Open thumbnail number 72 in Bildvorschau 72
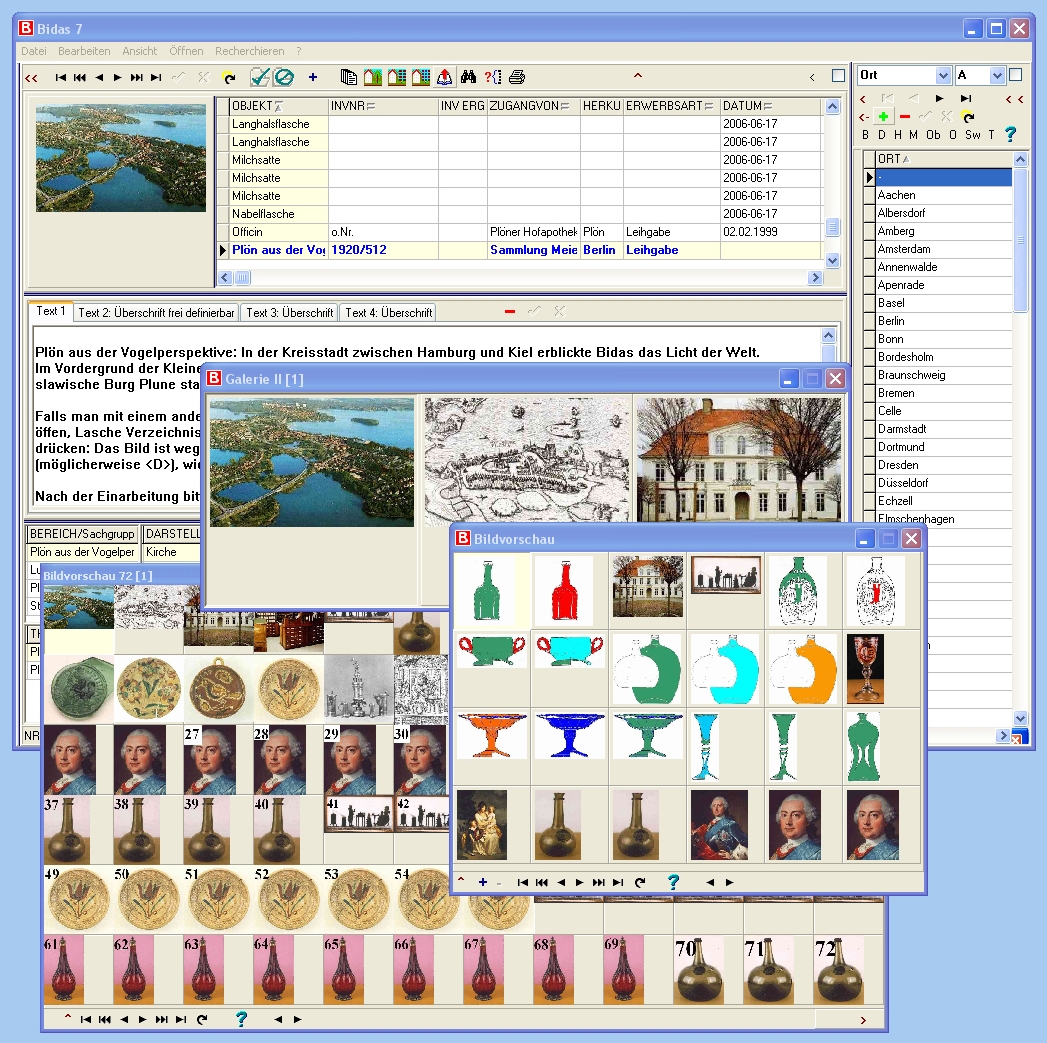Screen dimensions: 1047x1043 tap(839, 970)
